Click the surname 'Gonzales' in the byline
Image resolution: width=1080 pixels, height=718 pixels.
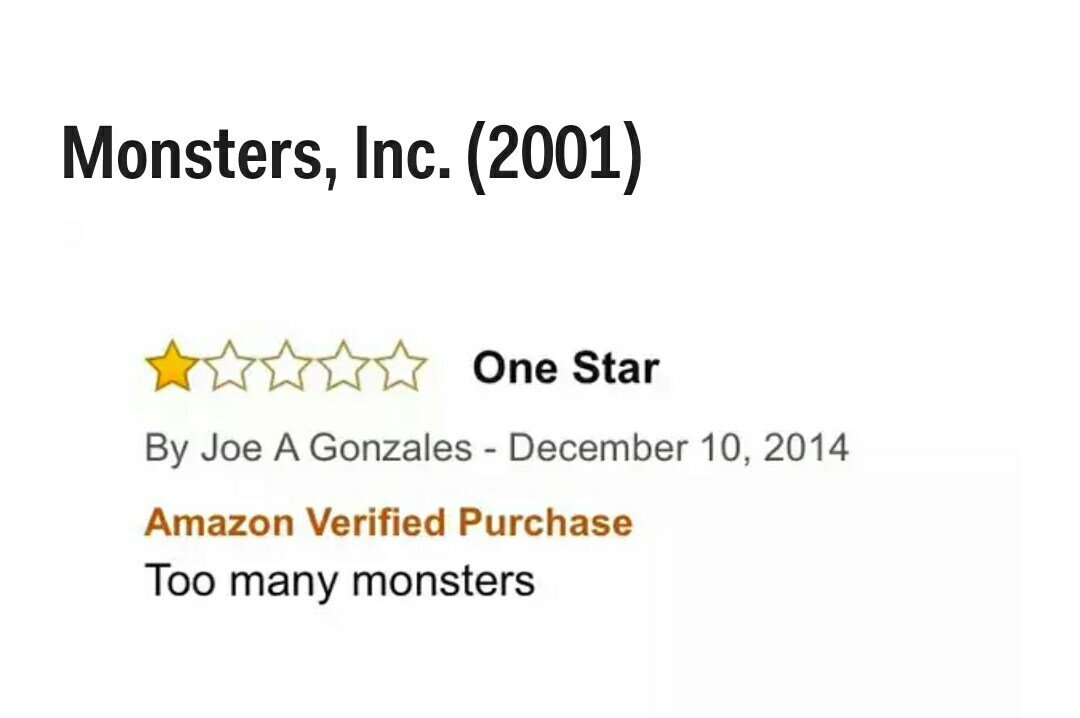coord(390,448)
